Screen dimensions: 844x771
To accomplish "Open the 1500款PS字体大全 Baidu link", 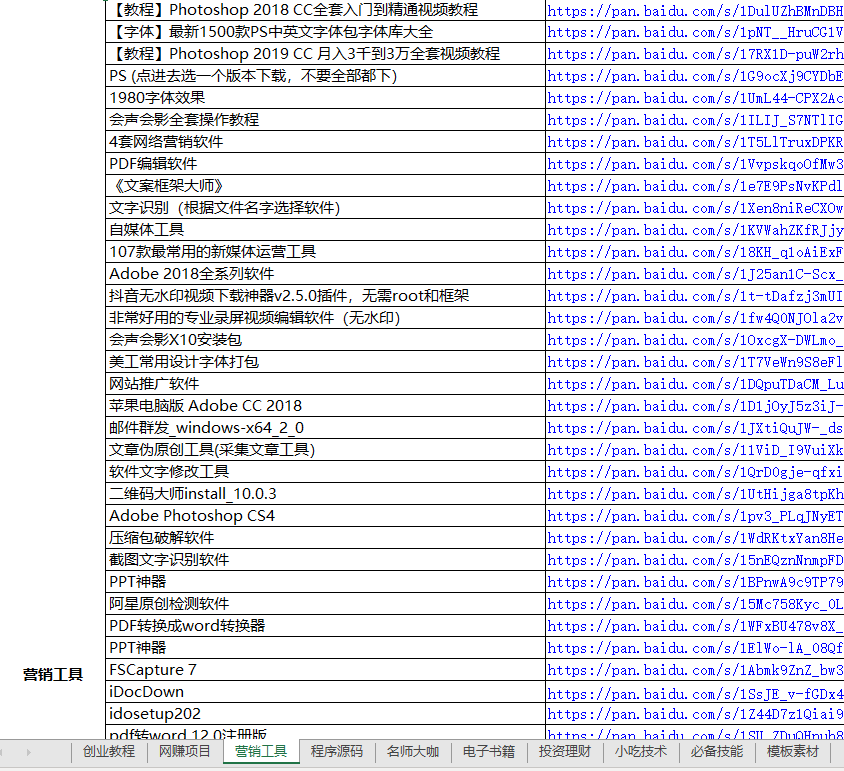I will pos(692,32).
